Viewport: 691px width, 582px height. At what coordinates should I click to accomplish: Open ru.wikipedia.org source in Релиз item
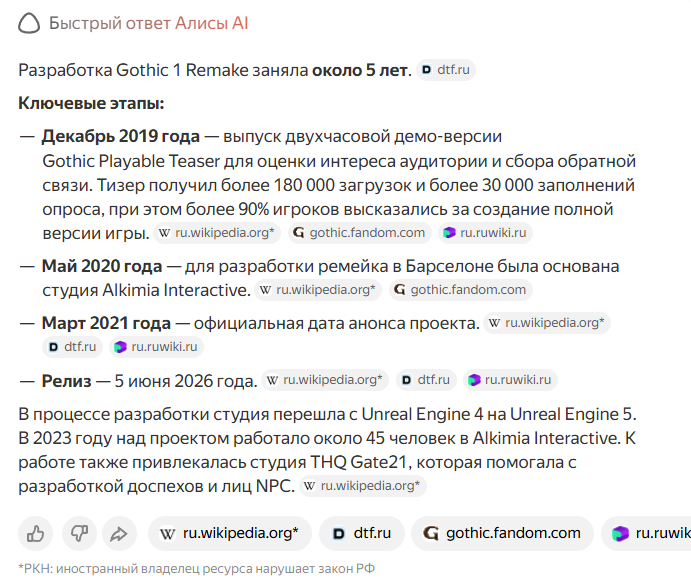pos(325,380)
